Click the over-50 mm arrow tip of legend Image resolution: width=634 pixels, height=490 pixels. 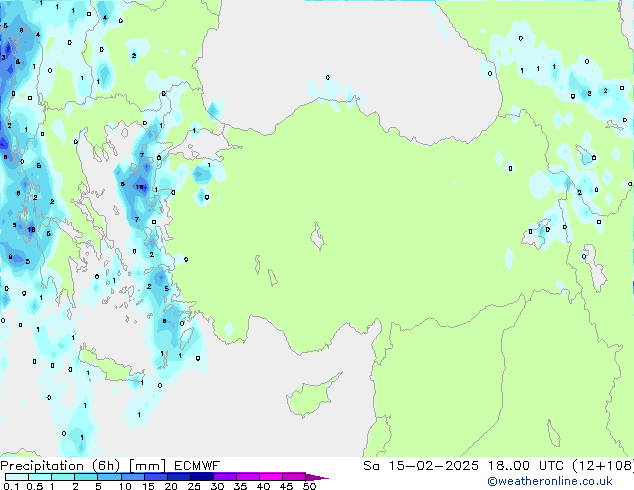317,477
